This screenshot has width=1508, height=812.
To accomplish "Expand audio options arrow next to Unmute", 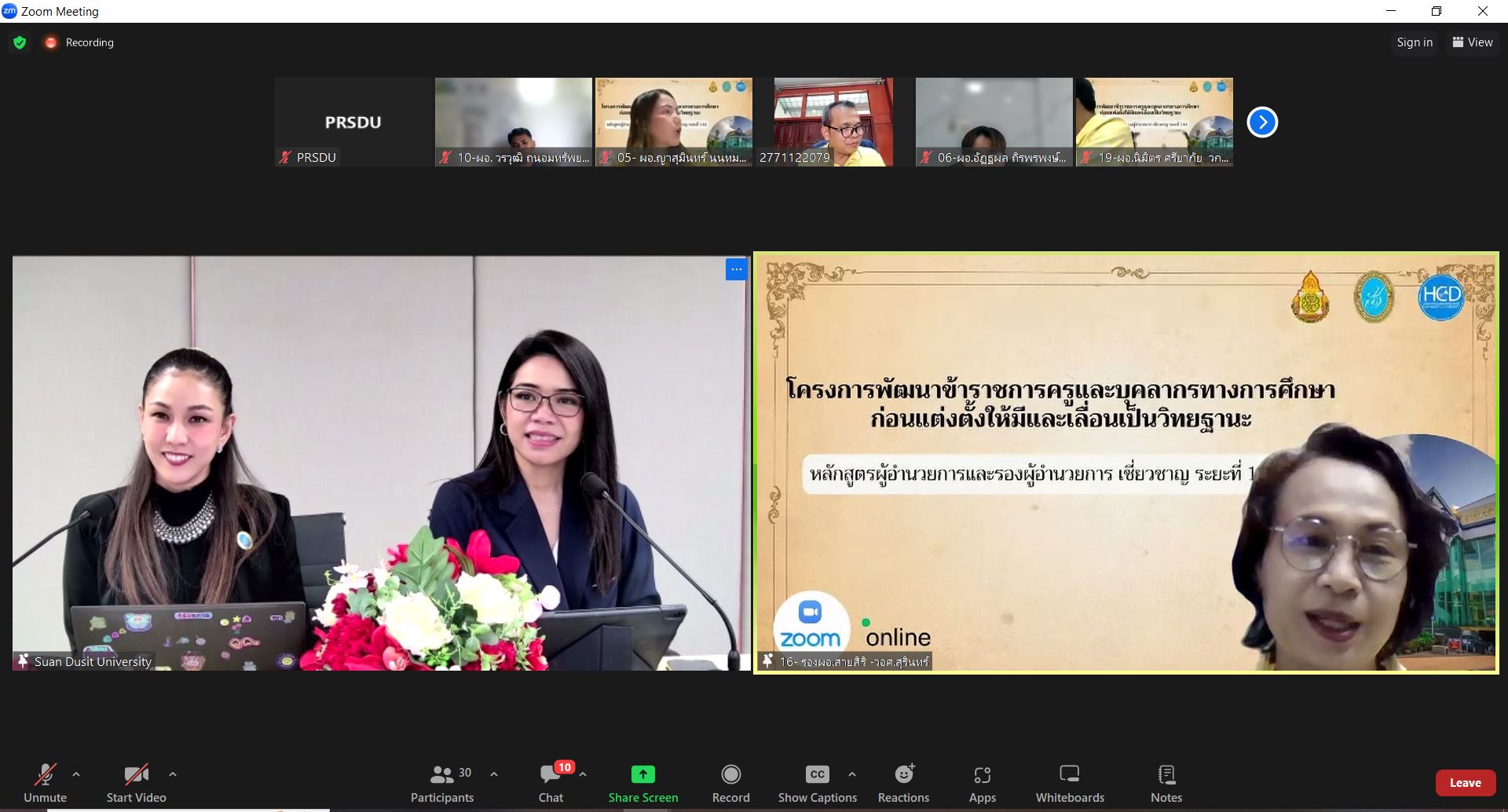I will coord(76,774).
